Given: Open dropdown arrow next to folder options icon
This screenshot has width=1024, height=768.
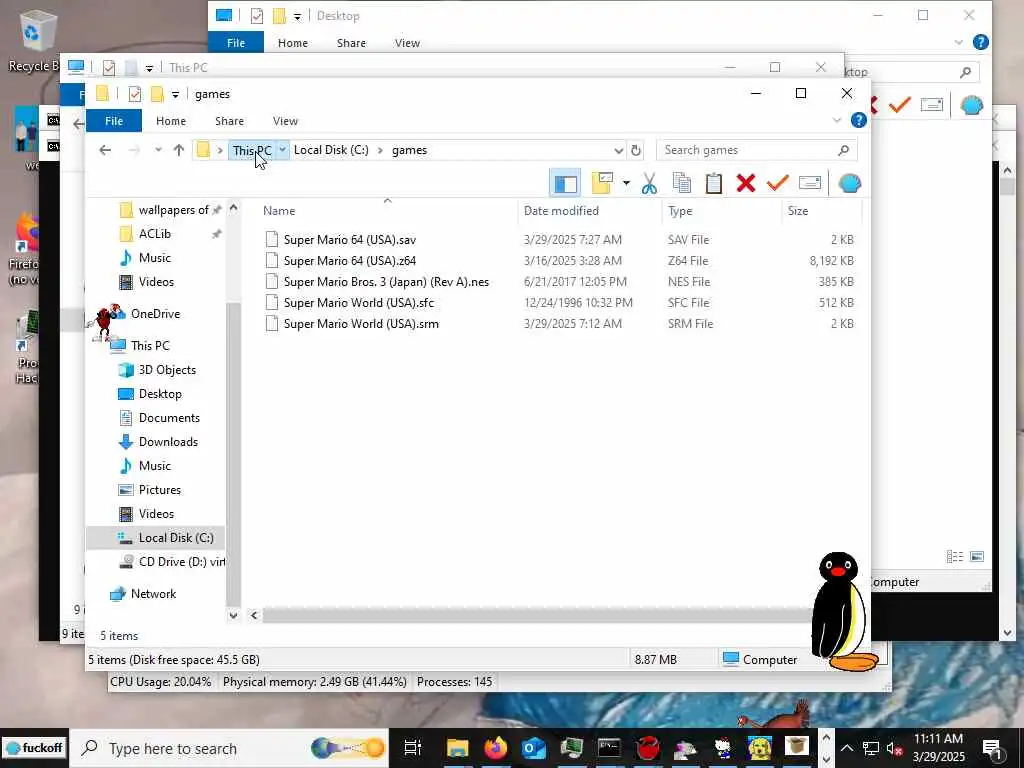Looking at the screenshot, I should (x=626, y=184).
